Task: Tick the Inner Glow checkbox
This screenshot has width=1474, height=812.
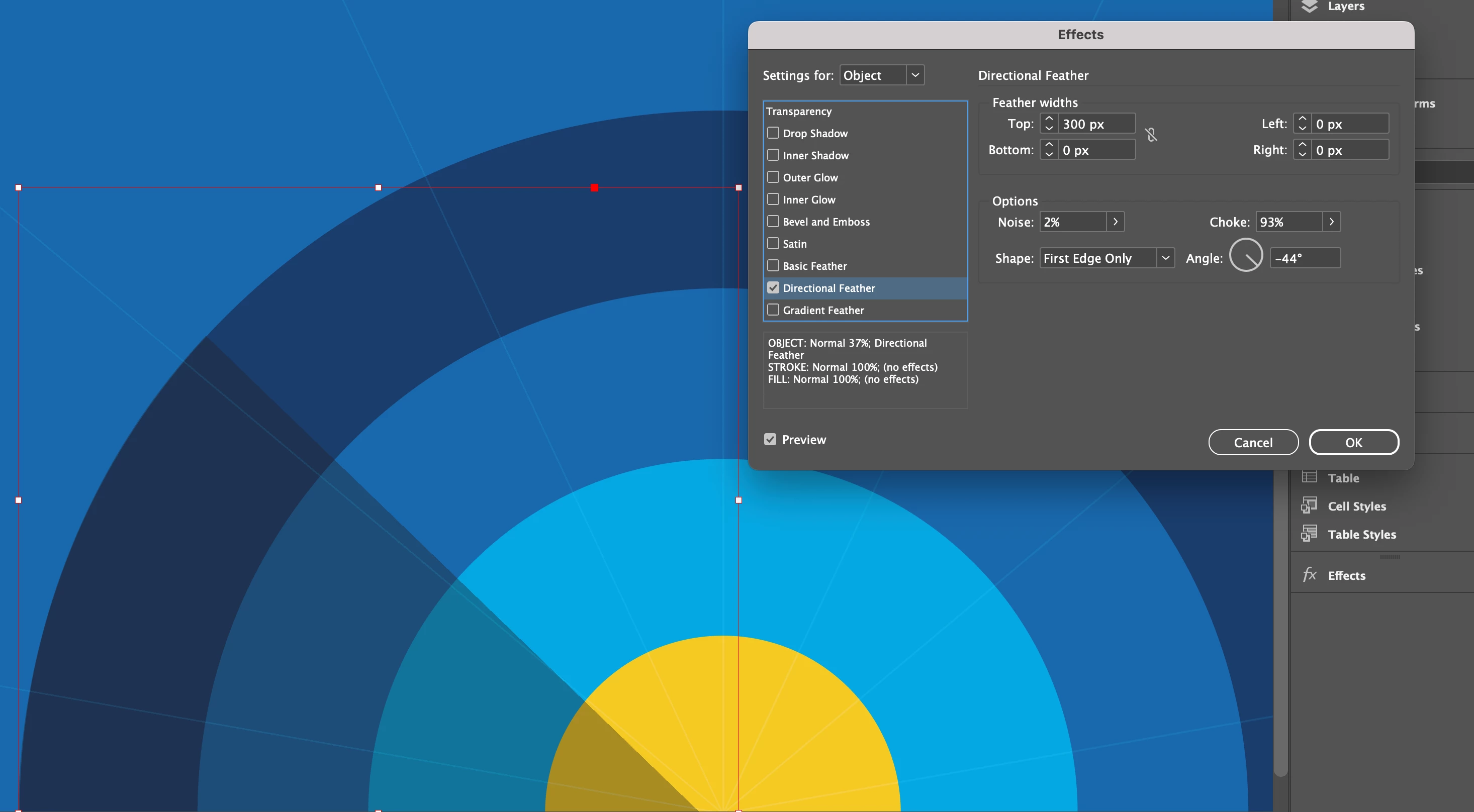Action: pos(773,199)
